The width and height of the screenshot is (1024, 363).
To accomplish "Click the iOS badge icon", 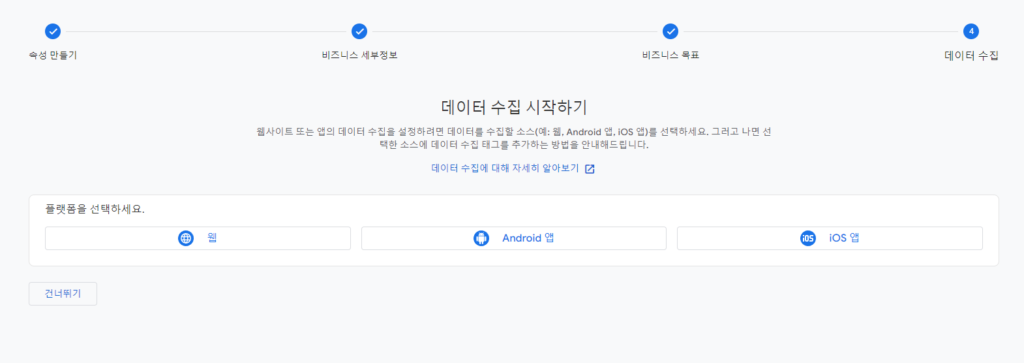I will coord(808,238).
